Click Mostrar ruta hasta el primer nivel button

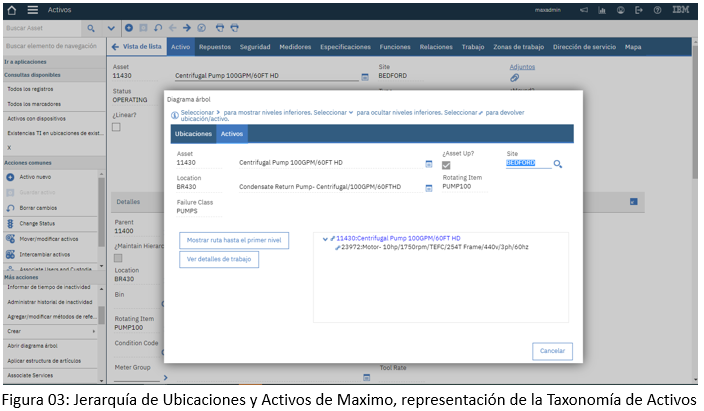point(234,241)
